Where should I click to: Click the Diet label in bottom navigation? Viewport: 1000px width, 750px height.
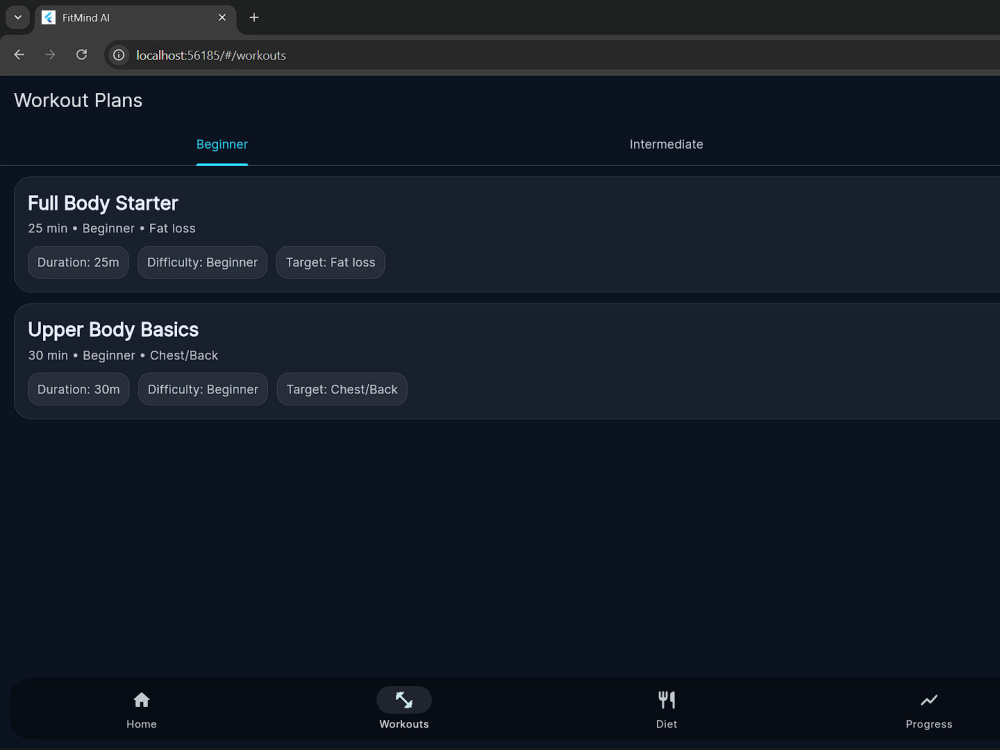click(x=666, y=724)
